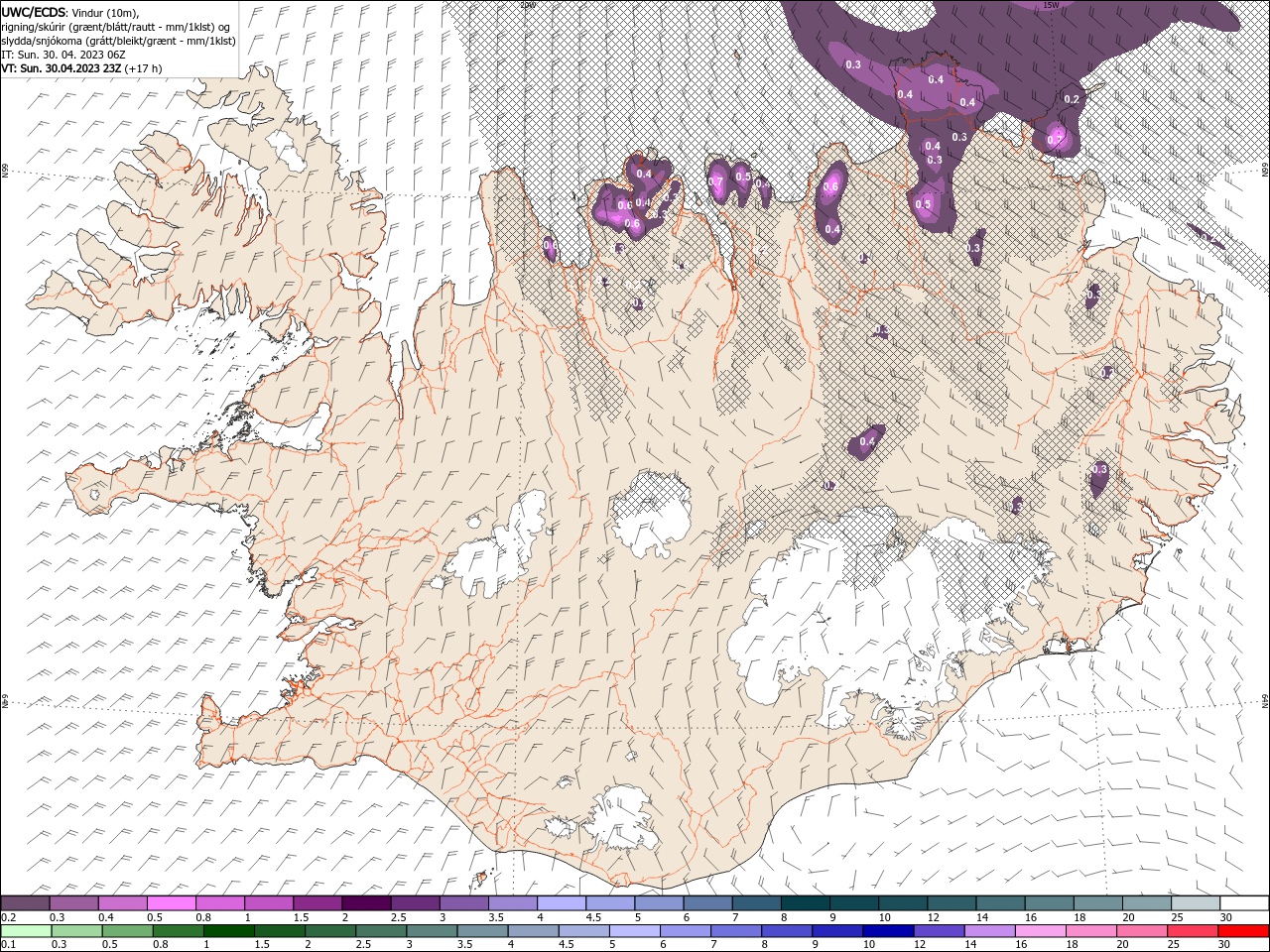1270x952 pixels.
Task: Pick the bright pink 0.5 swatch, upper legend row
Action: point(171,902)
